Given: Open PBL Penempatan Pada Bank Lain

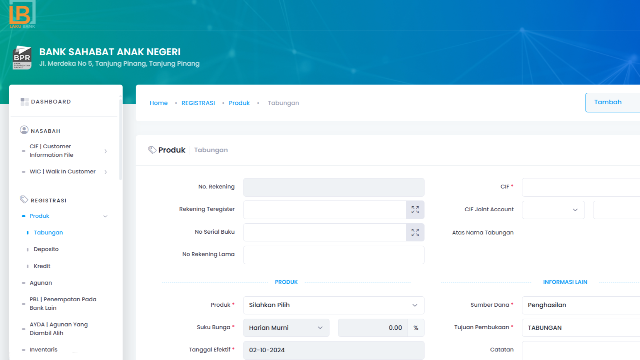Looking at the screenshot, I should click(x=63, y=303).
